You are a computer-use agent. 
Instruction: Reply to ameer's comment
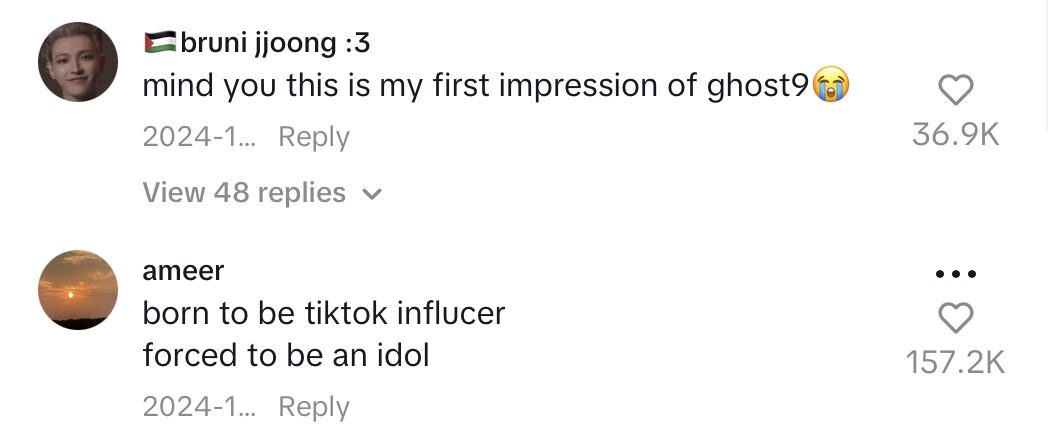click(x=313, y=407)
